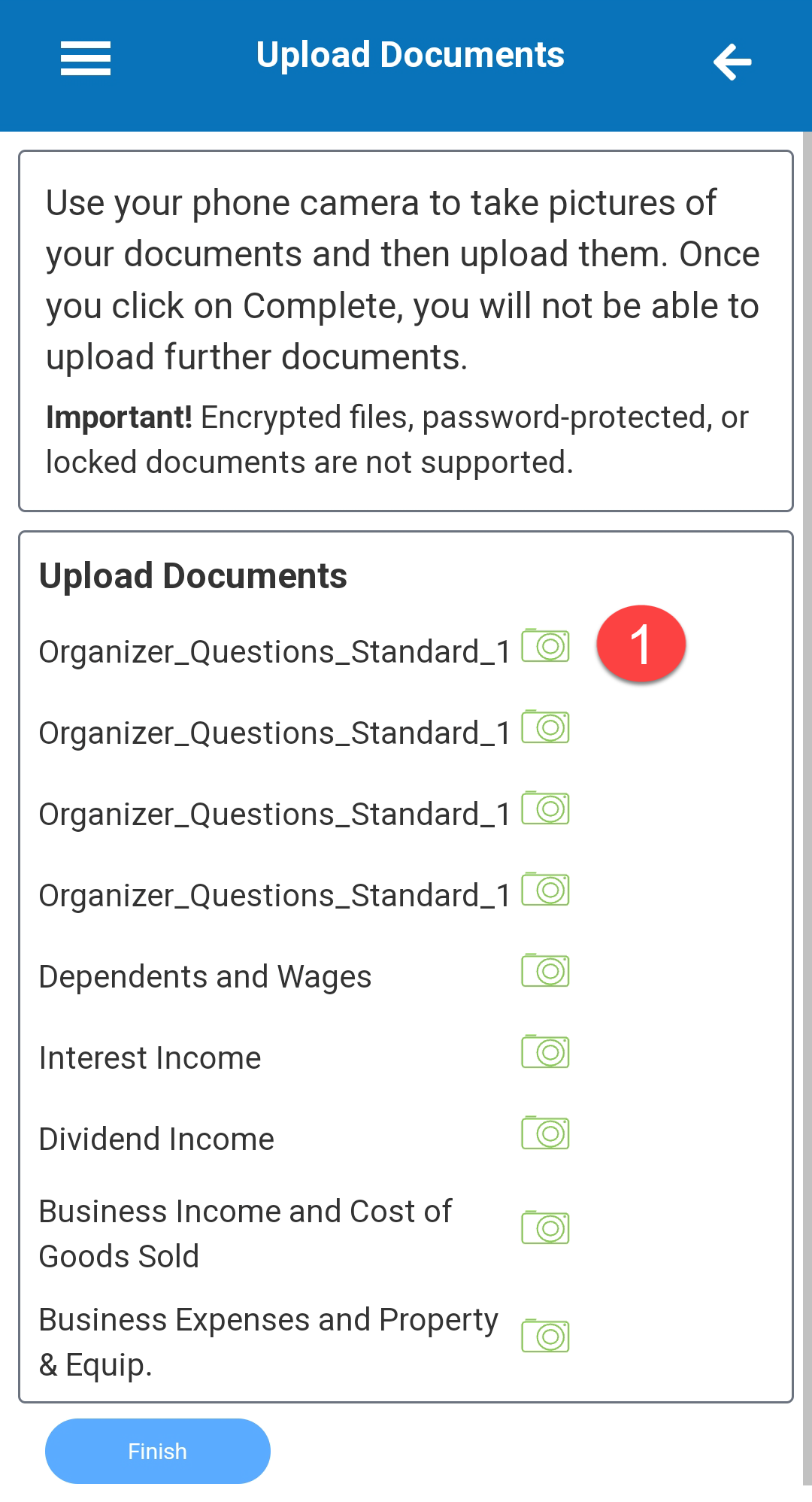Tap camera icon for Dividend Income
The height and width of the screenshot is (1502, 812).
546,1133
